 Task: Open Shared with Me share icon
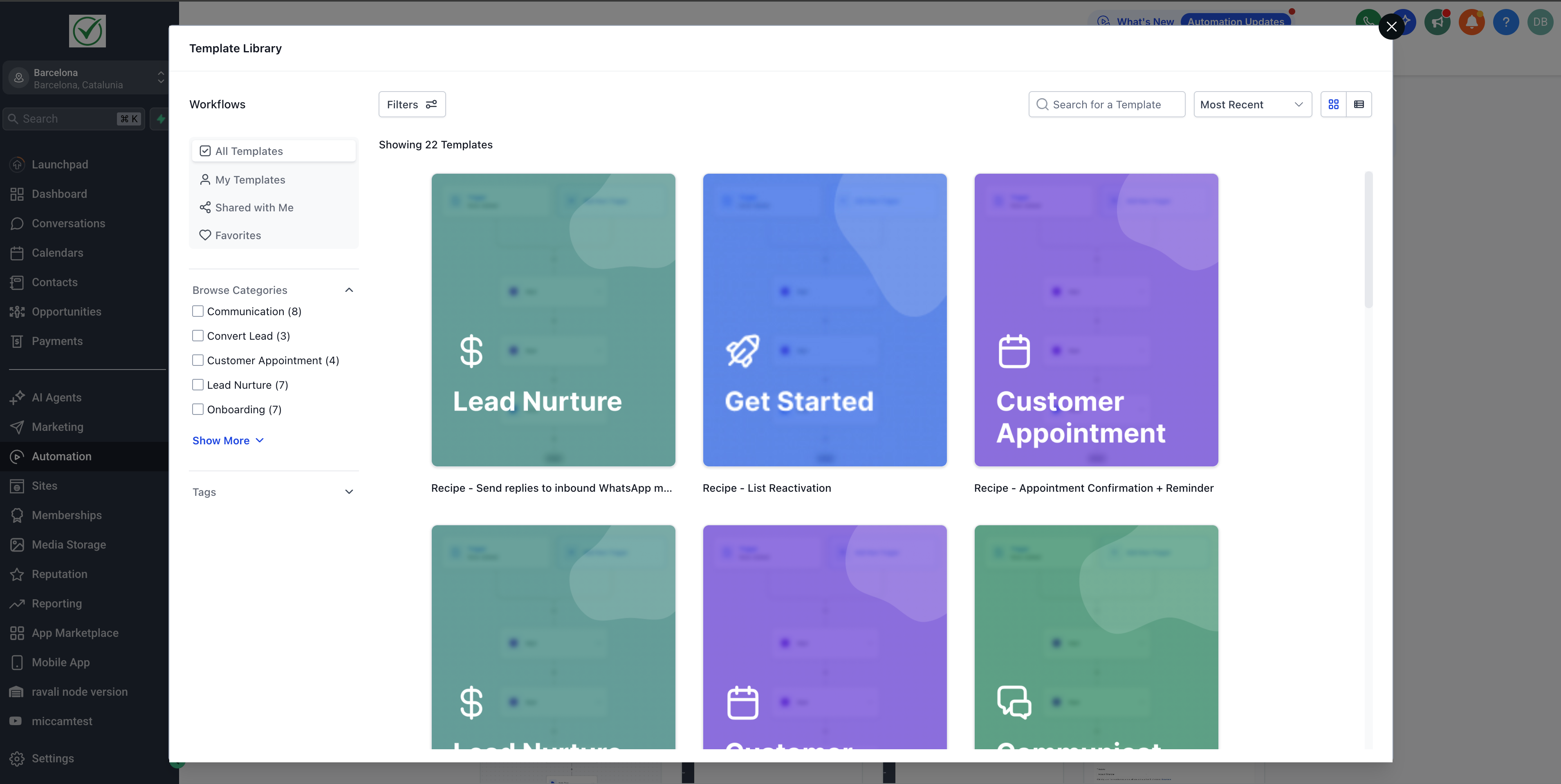[x=205, y=207]
